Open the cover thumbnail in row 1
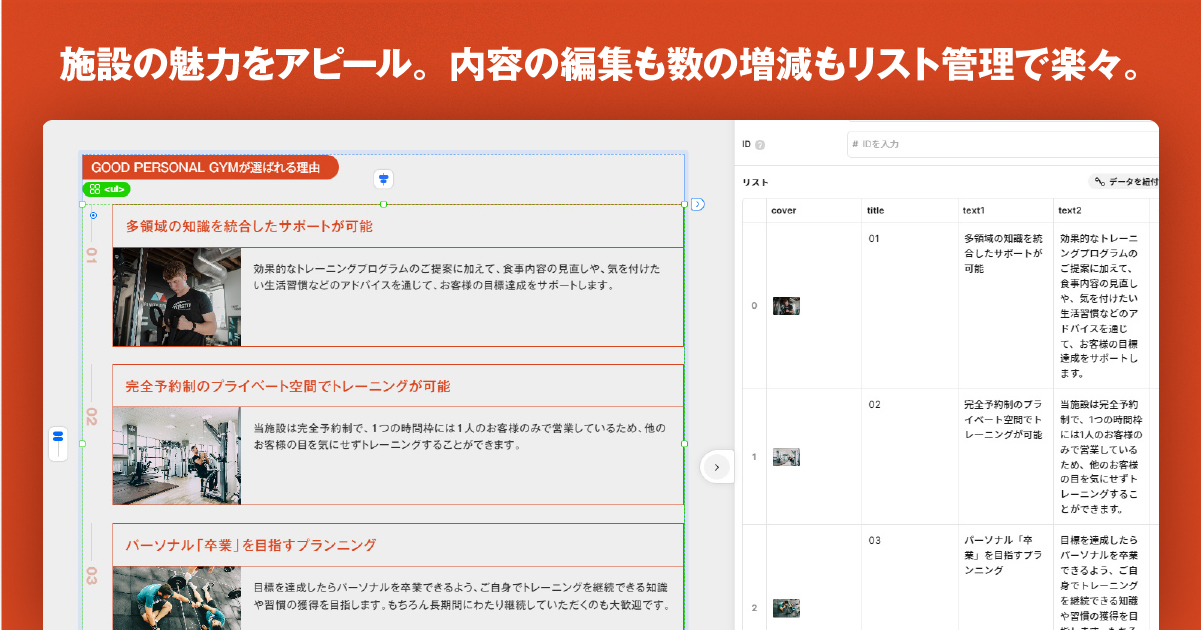 click(x=786, y=457)
